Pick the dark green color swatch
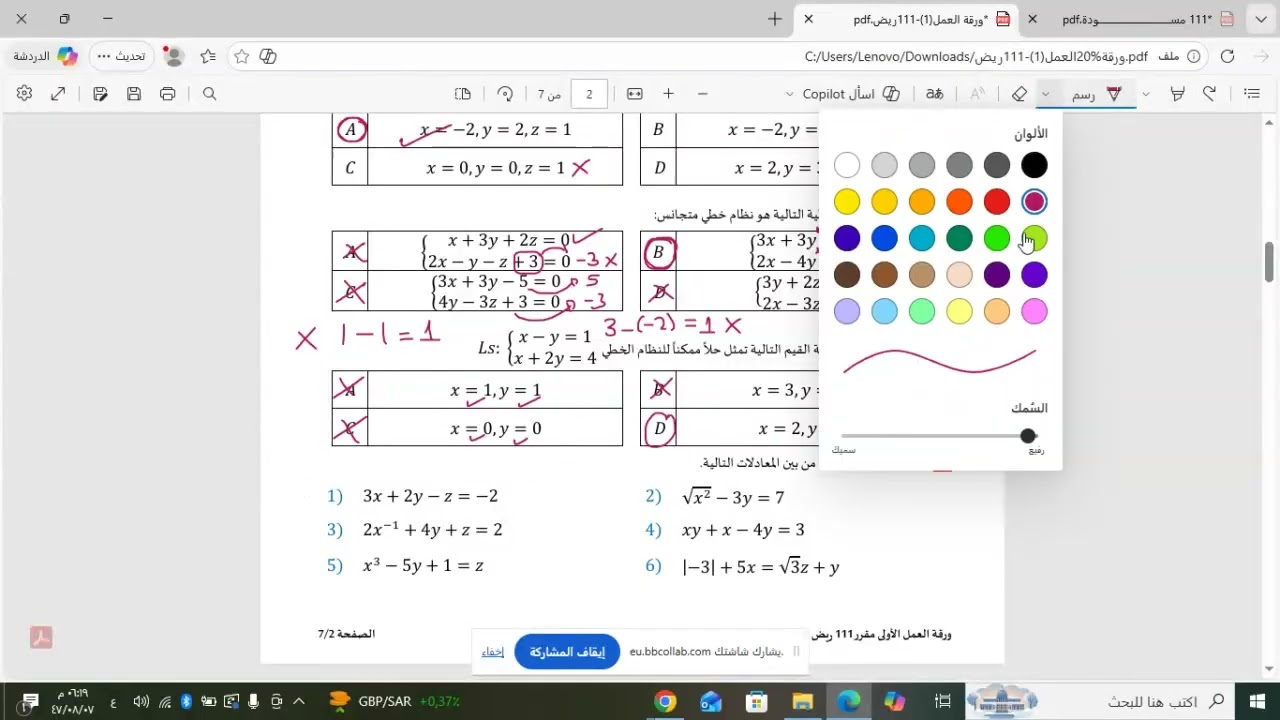This screenshot has width=1280, height=720. 959,238
